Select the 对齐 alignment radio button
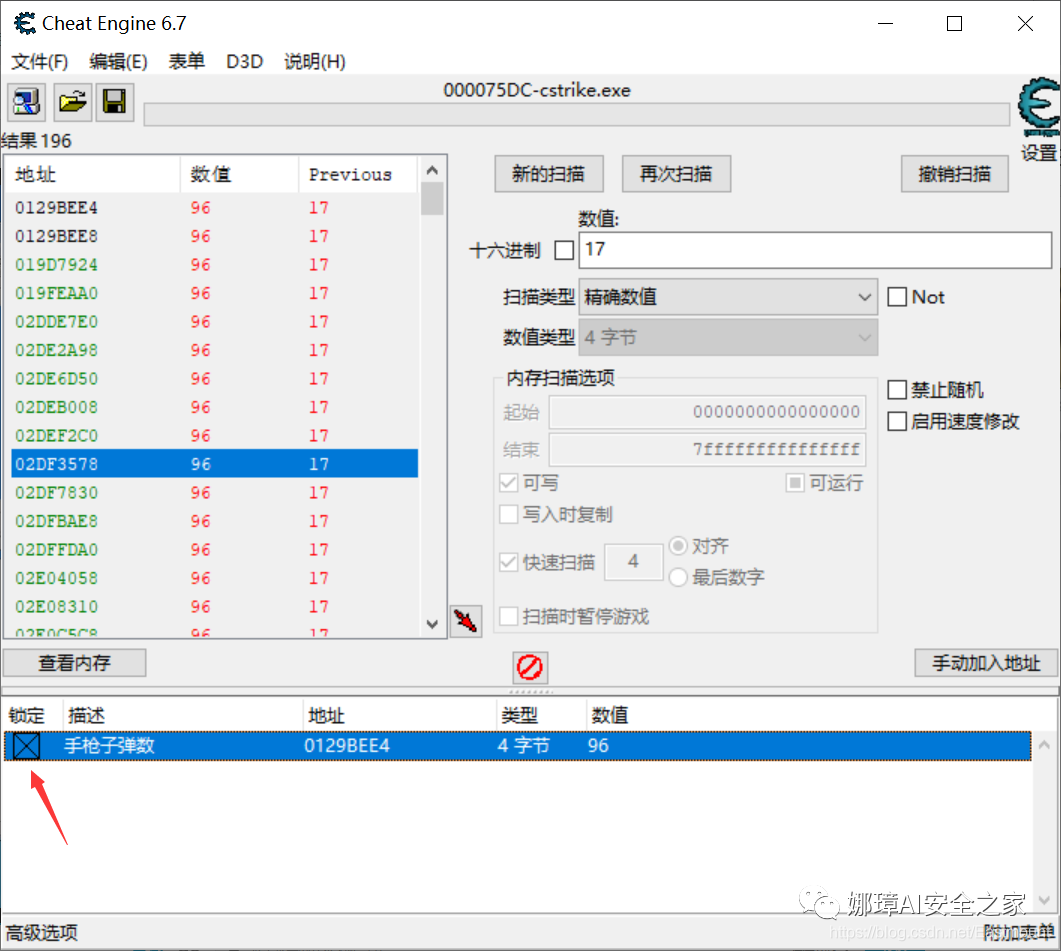The width and height of the screenshot is (1061, 951). point(678,546)
